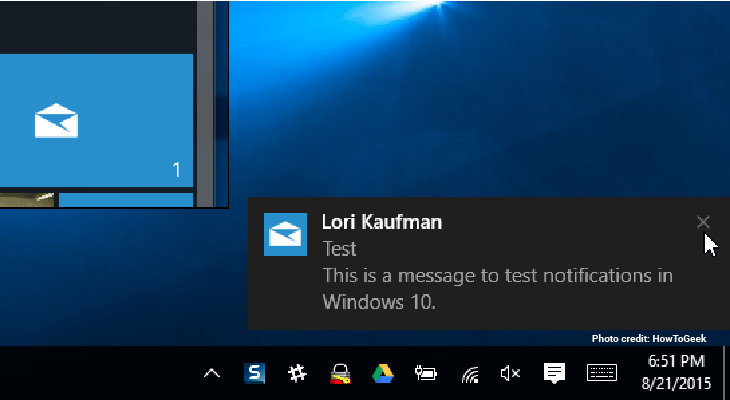The width and height of the screenshot is (730, 400).
Task: Click the notification subject "Test"
Action: pyautogui.click(x=339, y=249)
